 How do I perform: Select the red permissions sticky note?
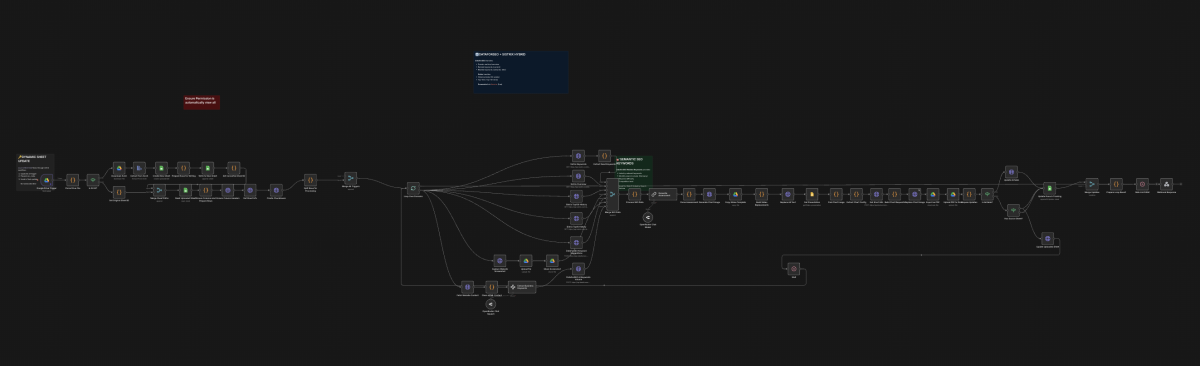200,101
